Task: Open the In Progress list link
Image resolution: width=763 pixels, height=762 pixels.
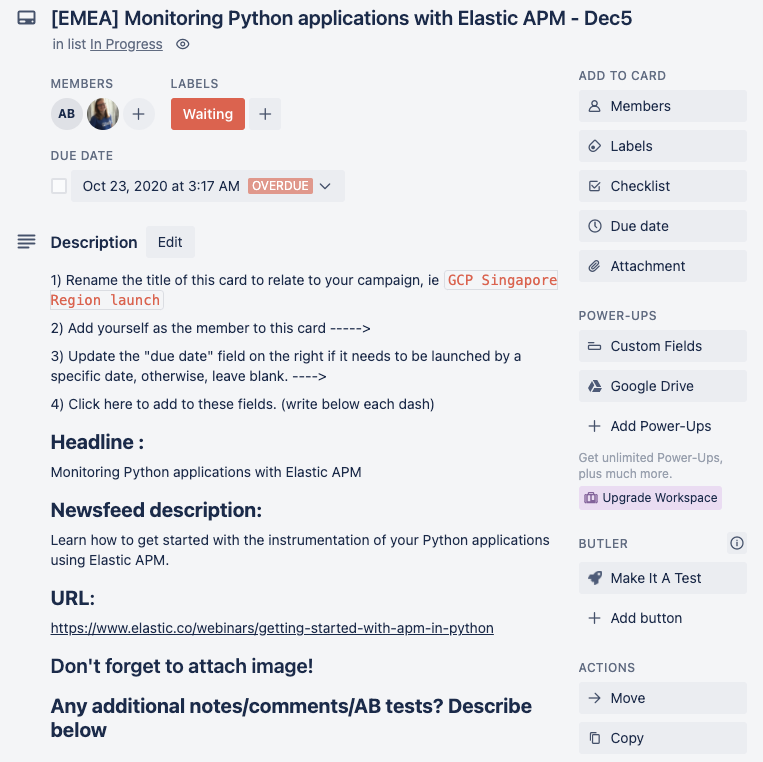Action: [x=126, y=44]
